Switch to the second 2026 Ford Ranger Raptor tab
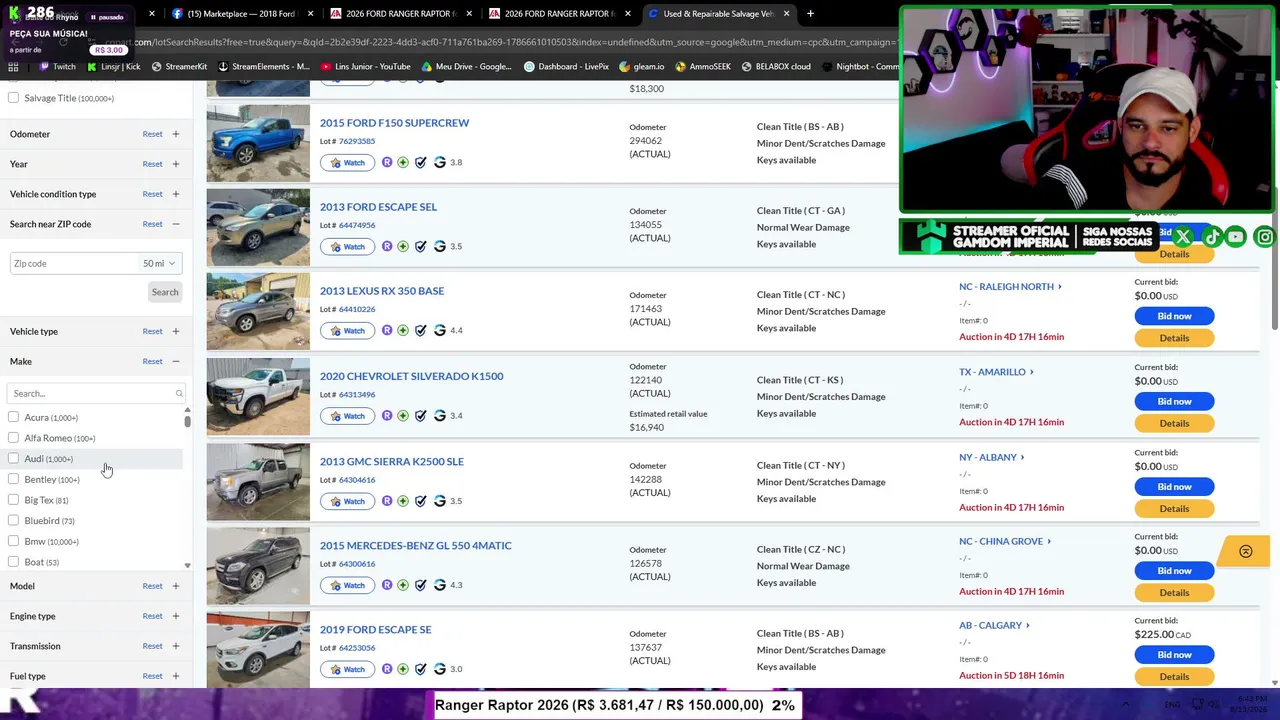Viewport: 1280px width, 720px height. (560, 14)
